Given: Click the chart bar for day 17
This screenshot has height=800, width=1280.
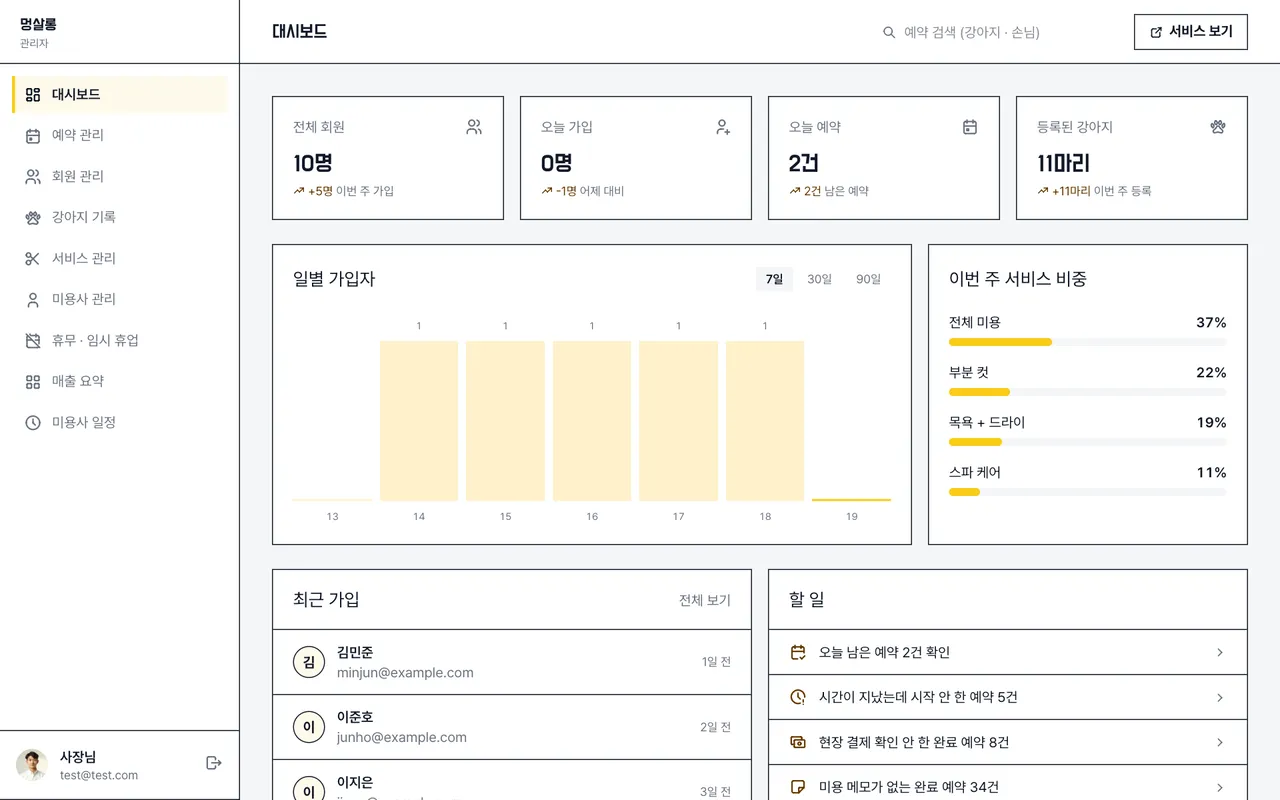Looking at the screenshot, I should point(678,421).
